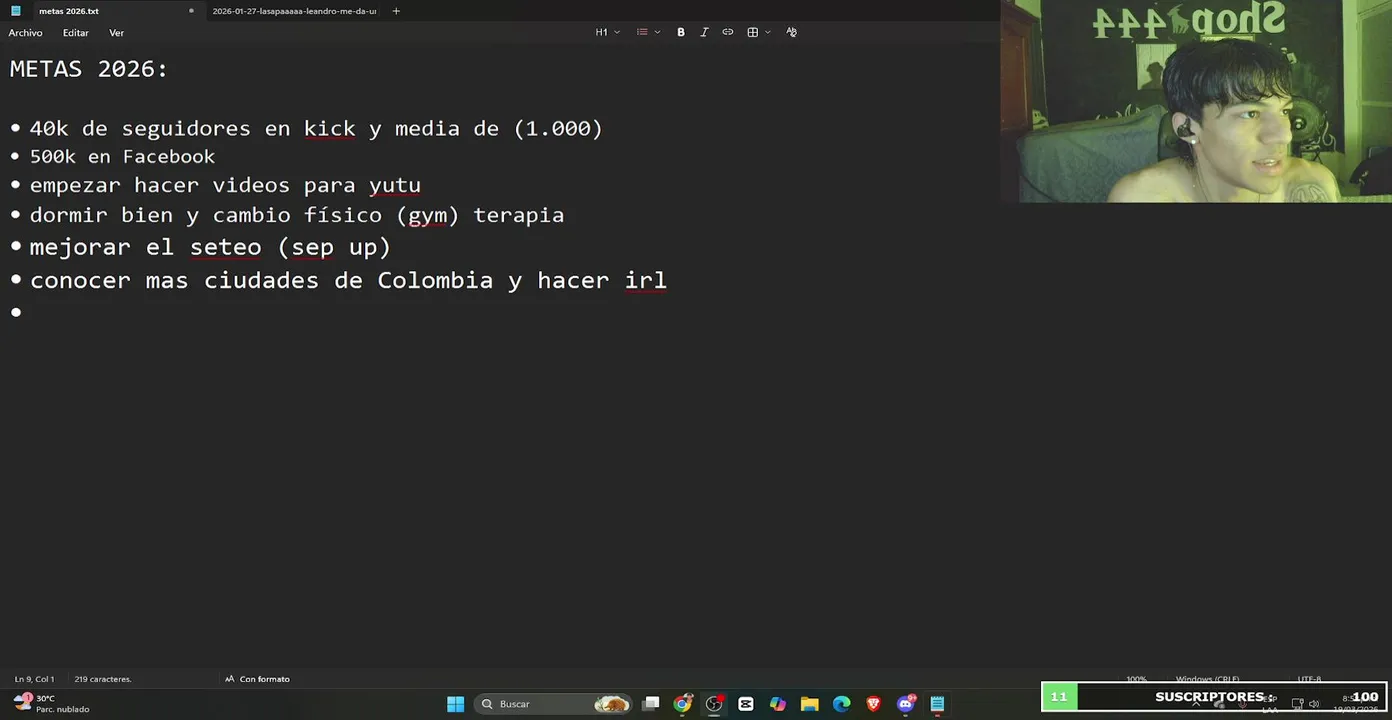Add a new tab with the plus button
The image size is (1392, 720).
point(396,11)
